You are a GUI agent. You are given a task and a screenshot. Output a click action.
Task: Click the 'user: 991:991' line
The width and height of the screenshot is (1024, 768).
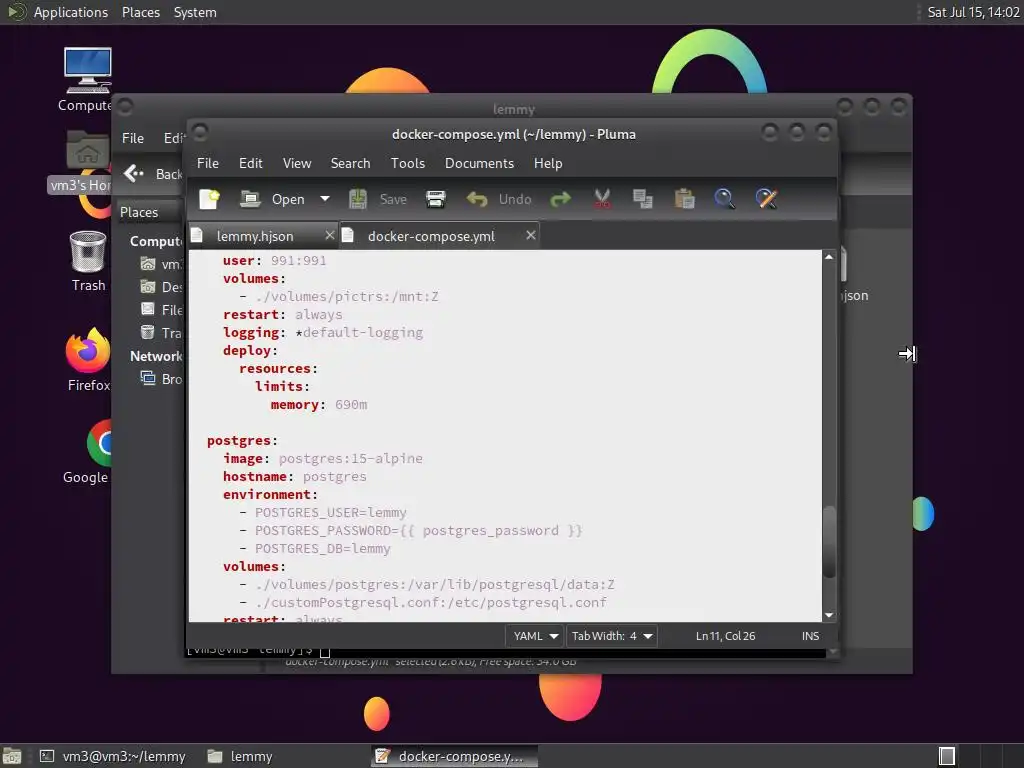274,261
